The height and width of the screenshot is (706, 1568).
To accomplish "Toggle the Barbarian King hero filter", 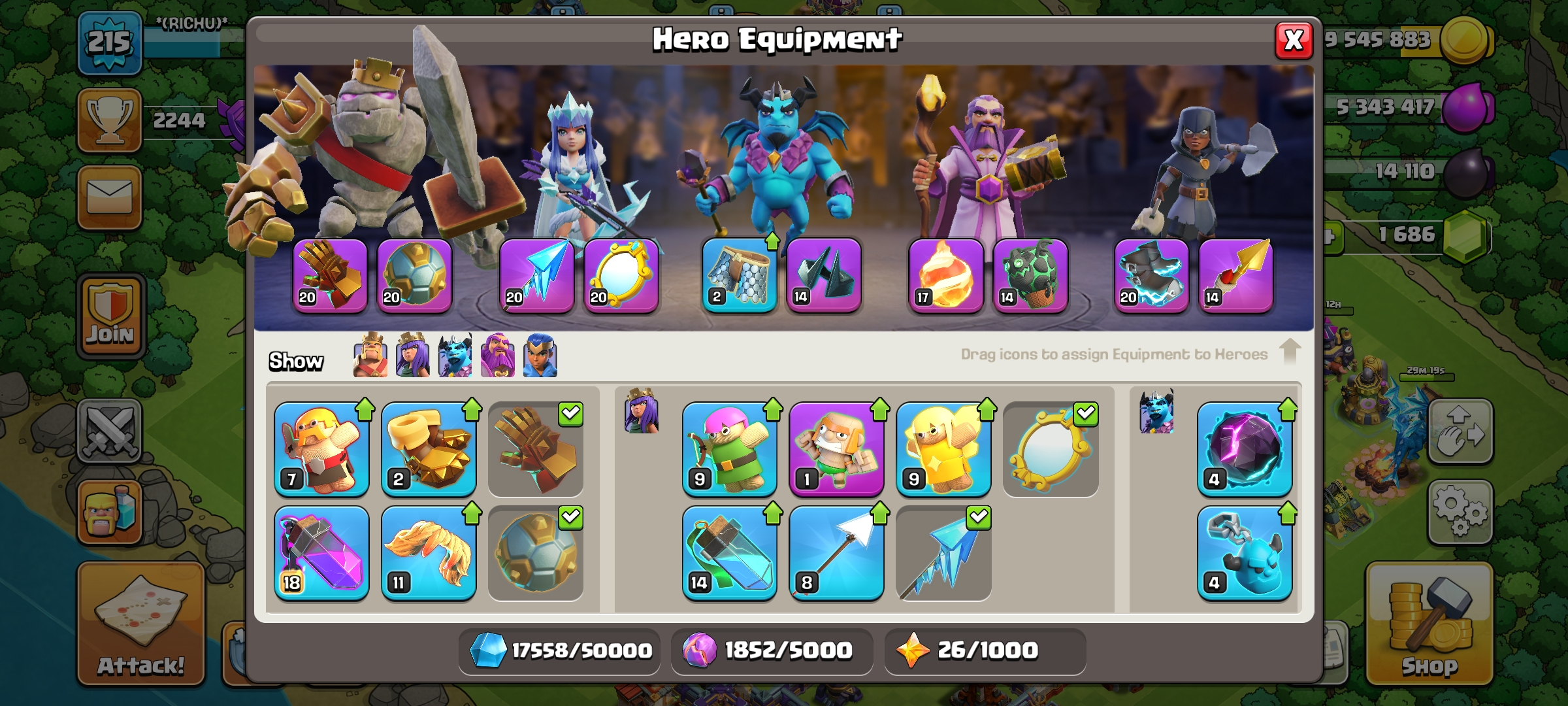I will (x=370, y=355).
